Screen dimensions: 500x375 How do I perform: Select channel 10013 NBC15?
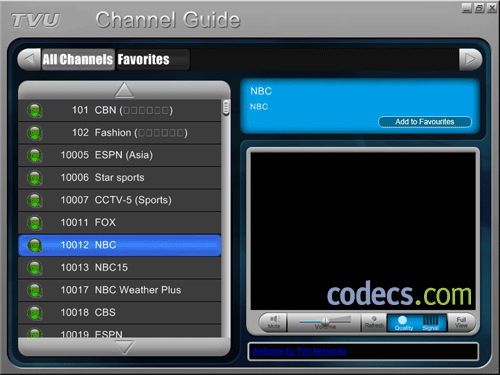click(120, 268)
